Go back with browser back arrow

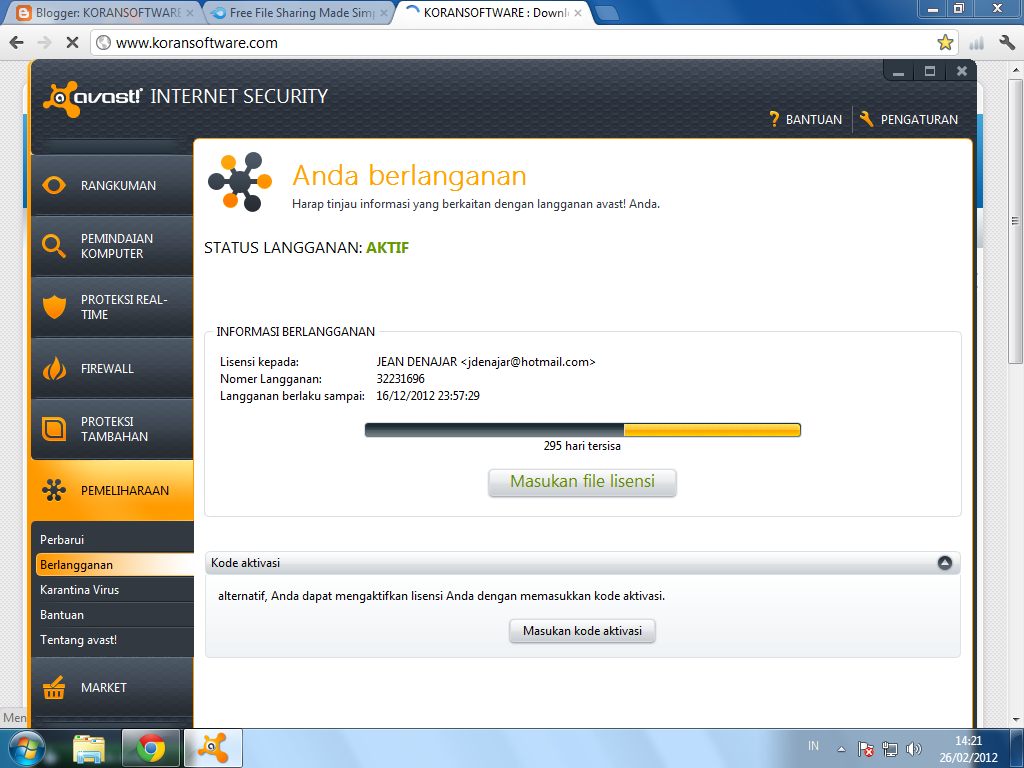point(16,42)
